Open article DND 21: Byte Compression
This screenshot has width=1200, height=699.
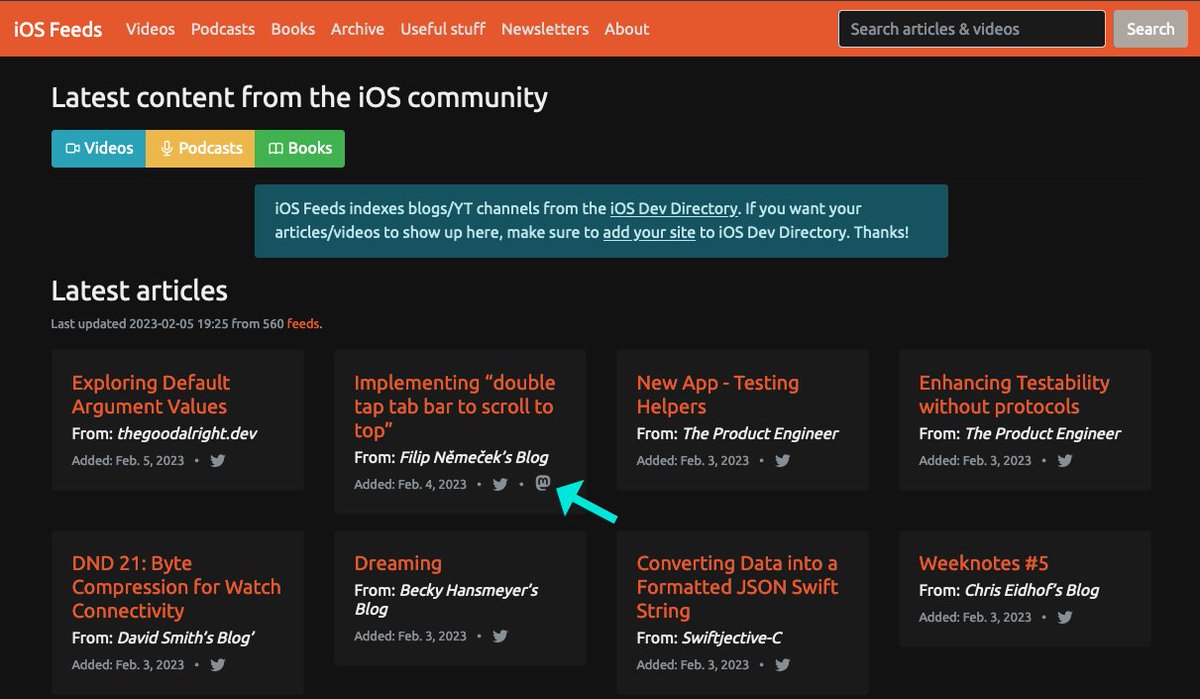(x=176, y=587)
